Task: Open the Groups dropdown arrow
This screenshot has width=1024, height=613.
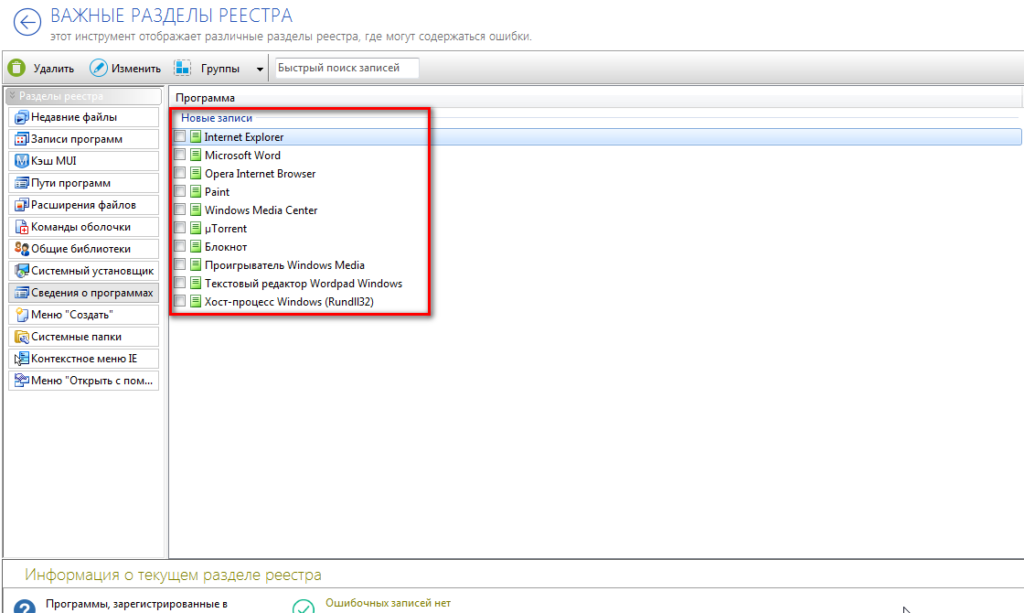Action: coord(259,69)
